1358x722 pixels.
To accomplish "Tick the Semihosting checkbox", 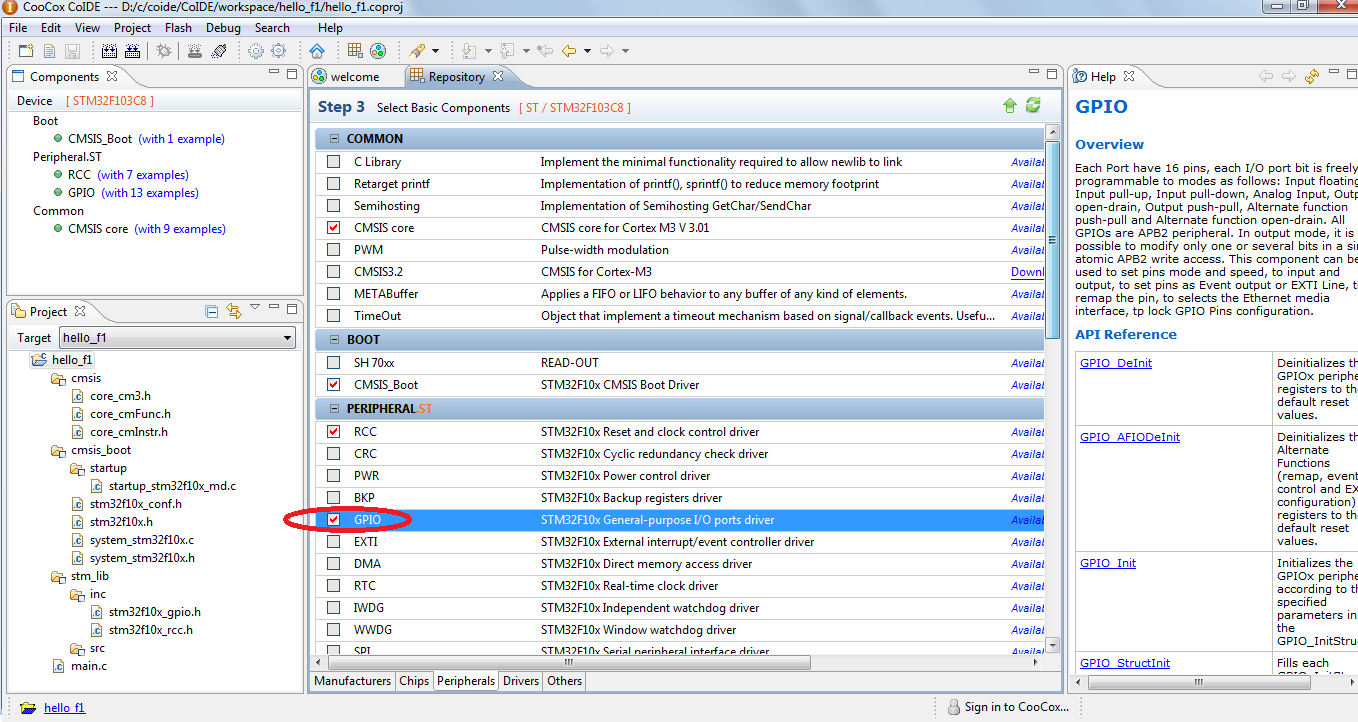I will coord(334,206).
